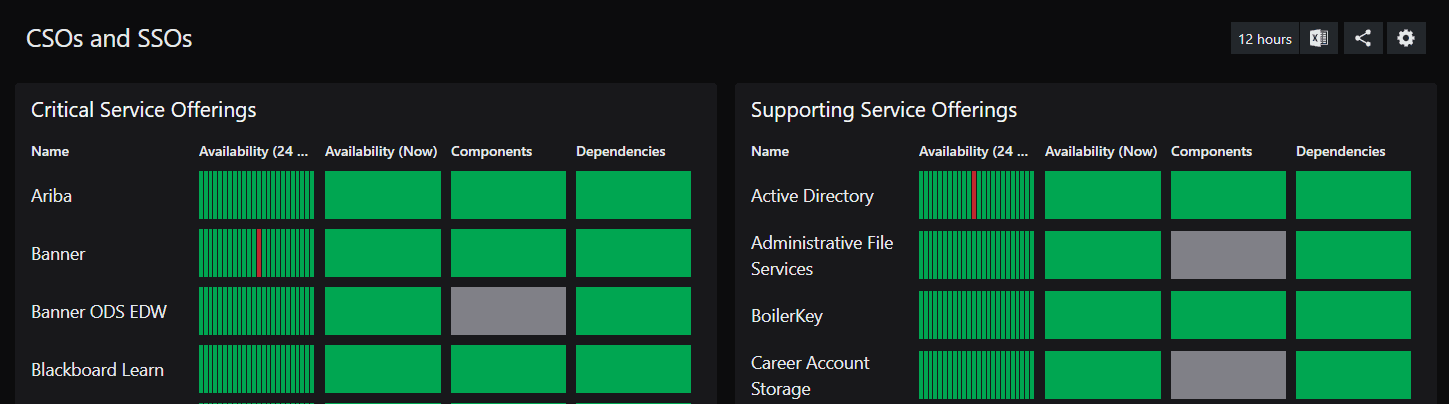This screenshot has width=1449, height=404.
Task: Click Blackboard Learn Availability (Now) tile
Action: pos(383,369)
